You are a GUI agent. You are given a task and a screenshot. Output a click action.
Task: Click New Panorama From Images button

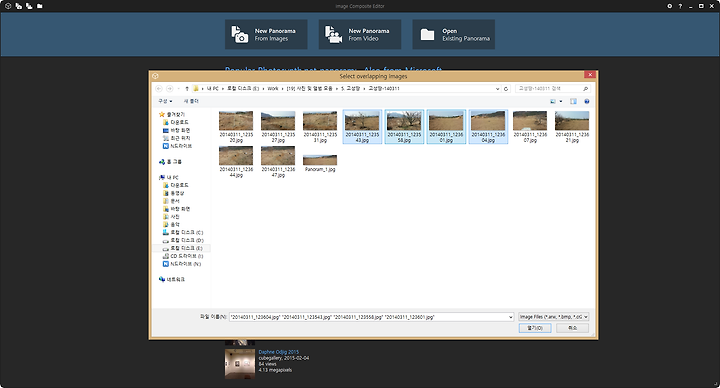coord(266,34)
